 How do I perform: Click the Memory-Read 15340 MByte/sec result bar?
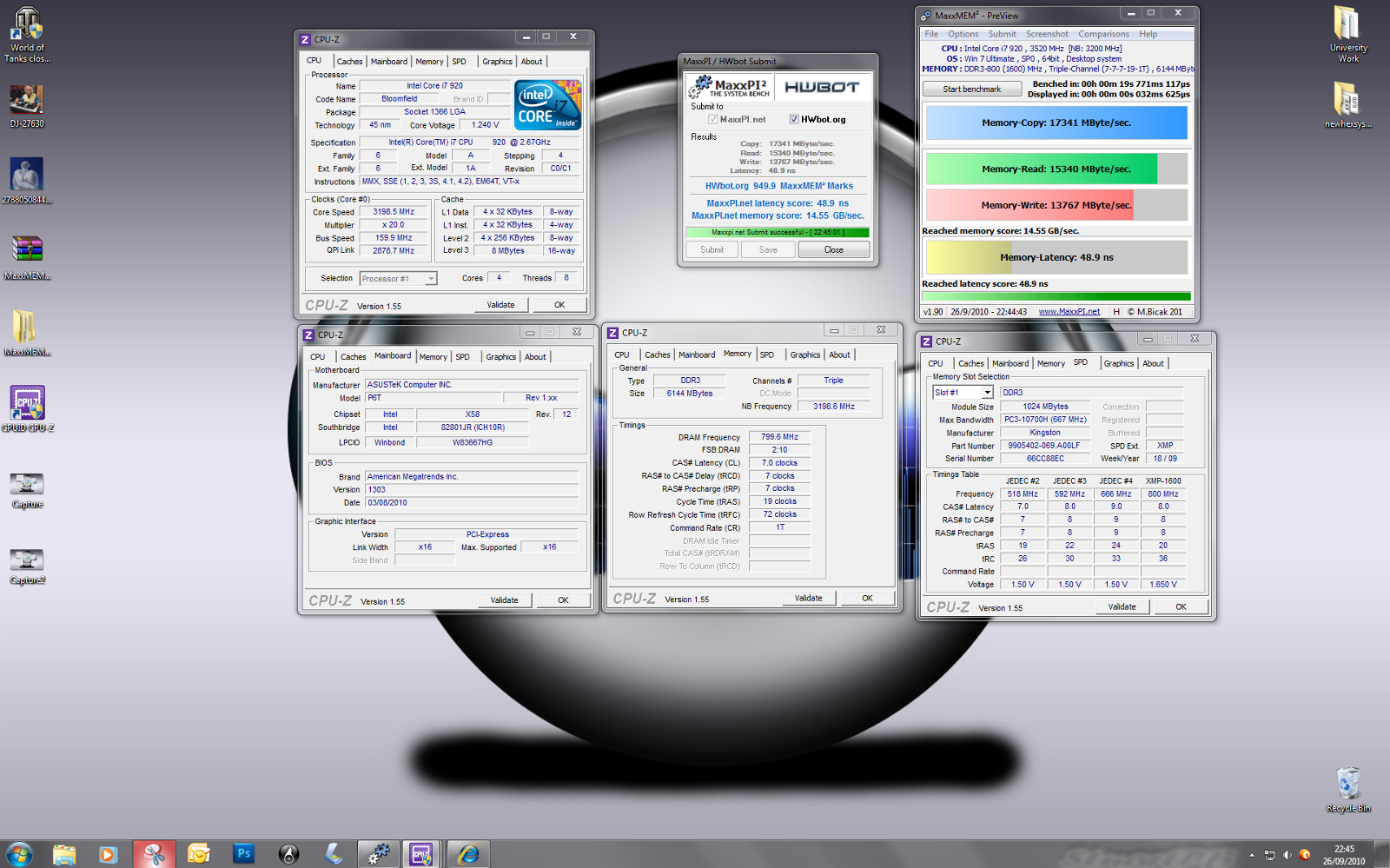point(1056,169)
